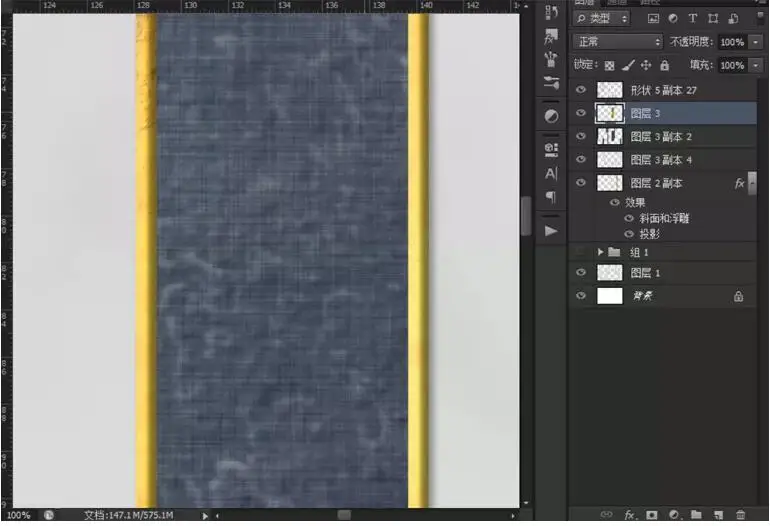
Task: Click the 不透明度 100% value field
Action: pos(733,42)
